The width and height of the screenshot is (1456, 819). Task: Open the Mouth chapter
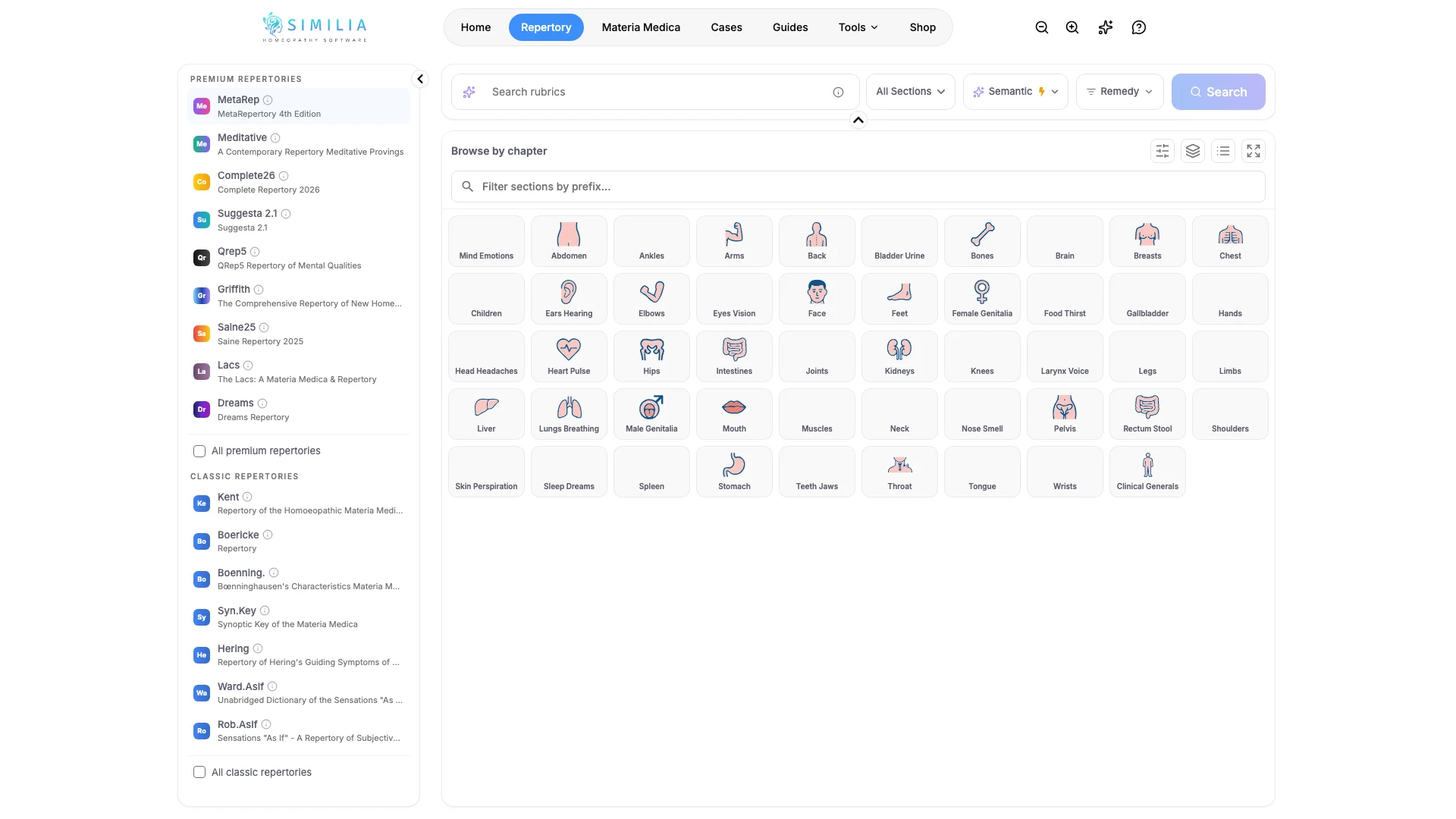click(734, 414)
